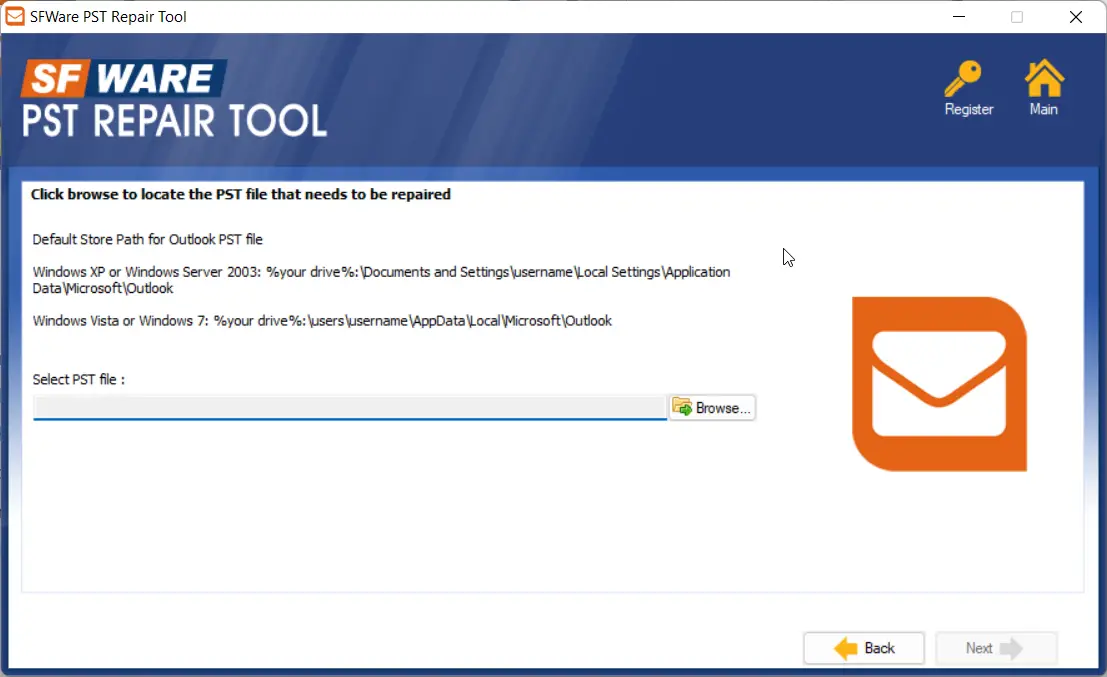Click the 'Select PST file :' label
The image size is (1107, 677).
[x=78, y=379]
